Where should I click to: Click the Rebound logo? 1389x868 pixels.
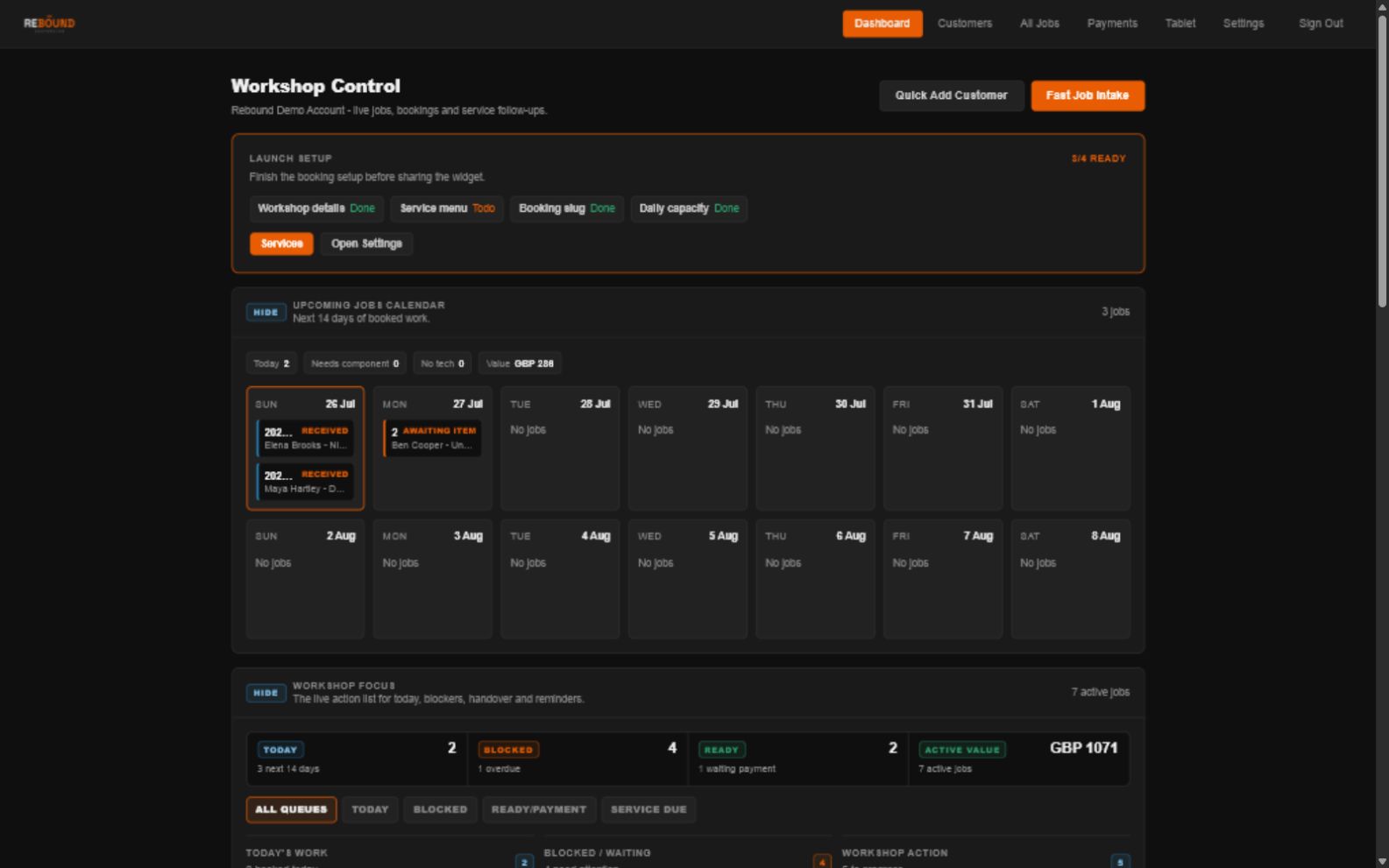49,24
